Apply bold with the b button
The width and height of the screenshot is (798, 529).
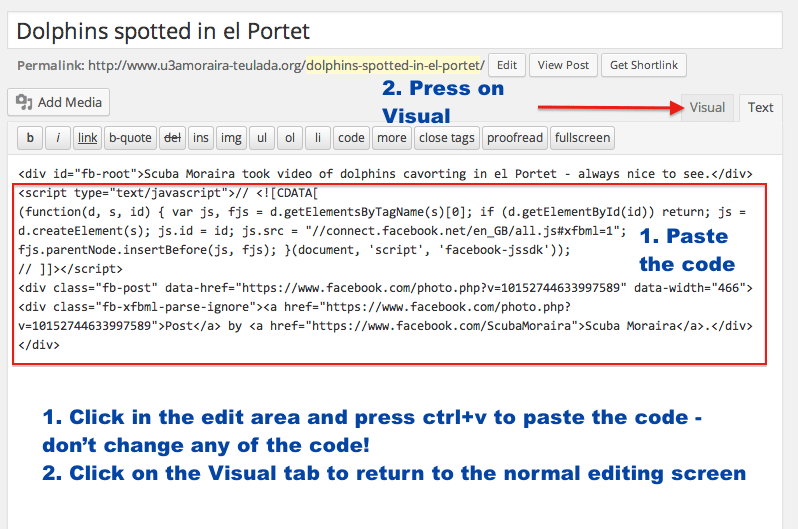30,138
